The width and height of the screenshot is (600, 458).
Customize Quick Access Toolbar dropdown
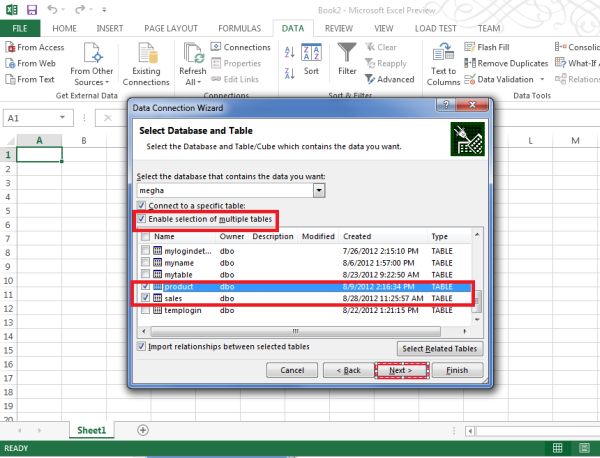(104, 10)
